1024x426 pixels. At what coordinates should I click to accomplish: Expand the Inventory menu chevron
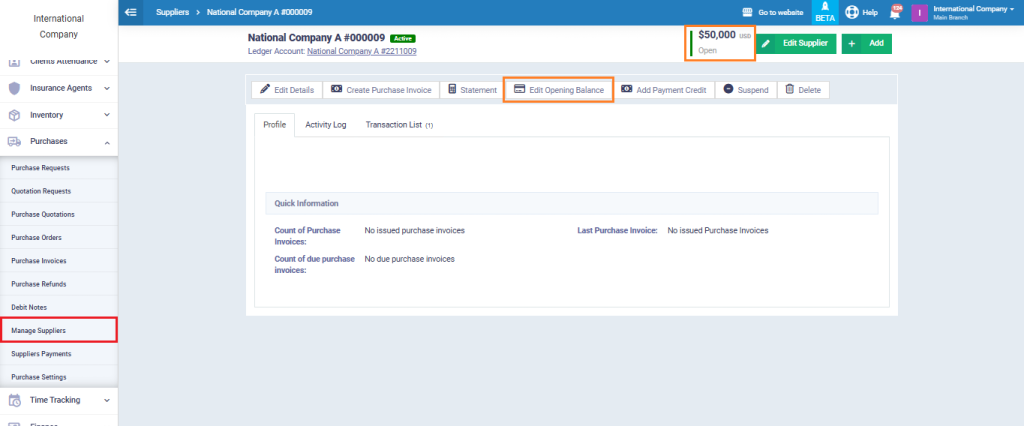(107, 115)
